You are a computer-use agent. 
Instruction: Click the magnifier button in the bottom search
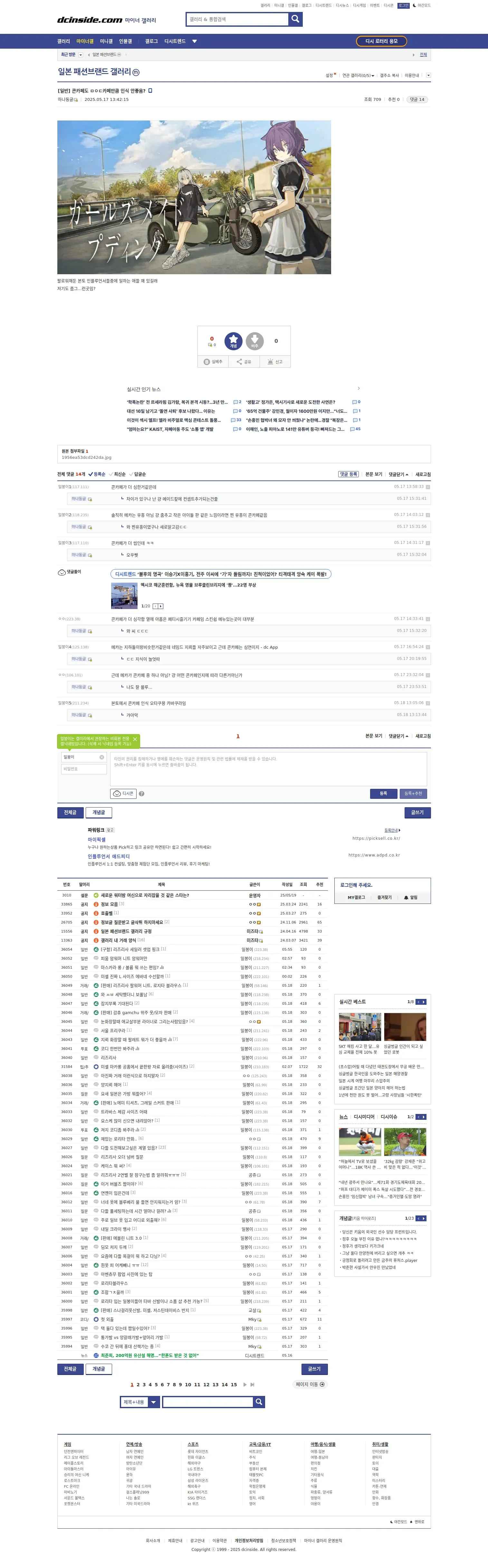[x=259, y=1402]
